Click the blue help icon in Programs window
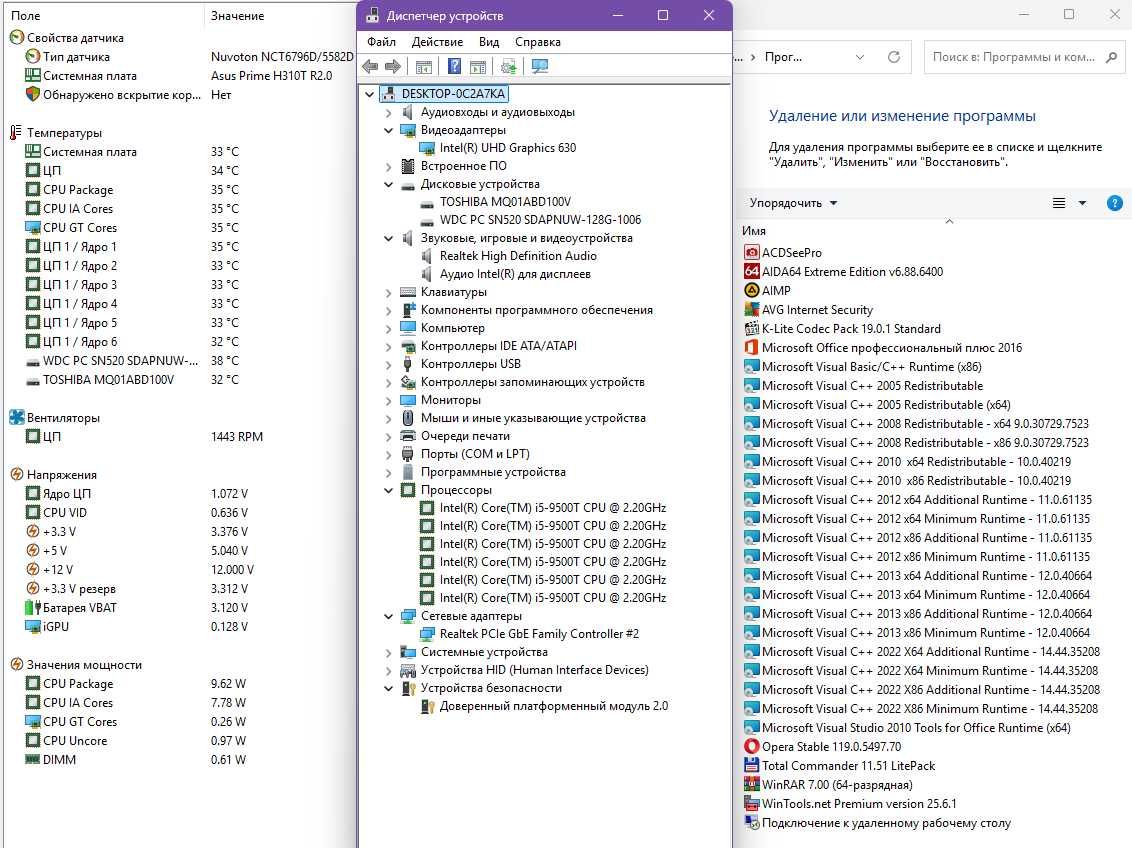The width and height of the screenshot is (1132, 848). tap(1115, 204)
